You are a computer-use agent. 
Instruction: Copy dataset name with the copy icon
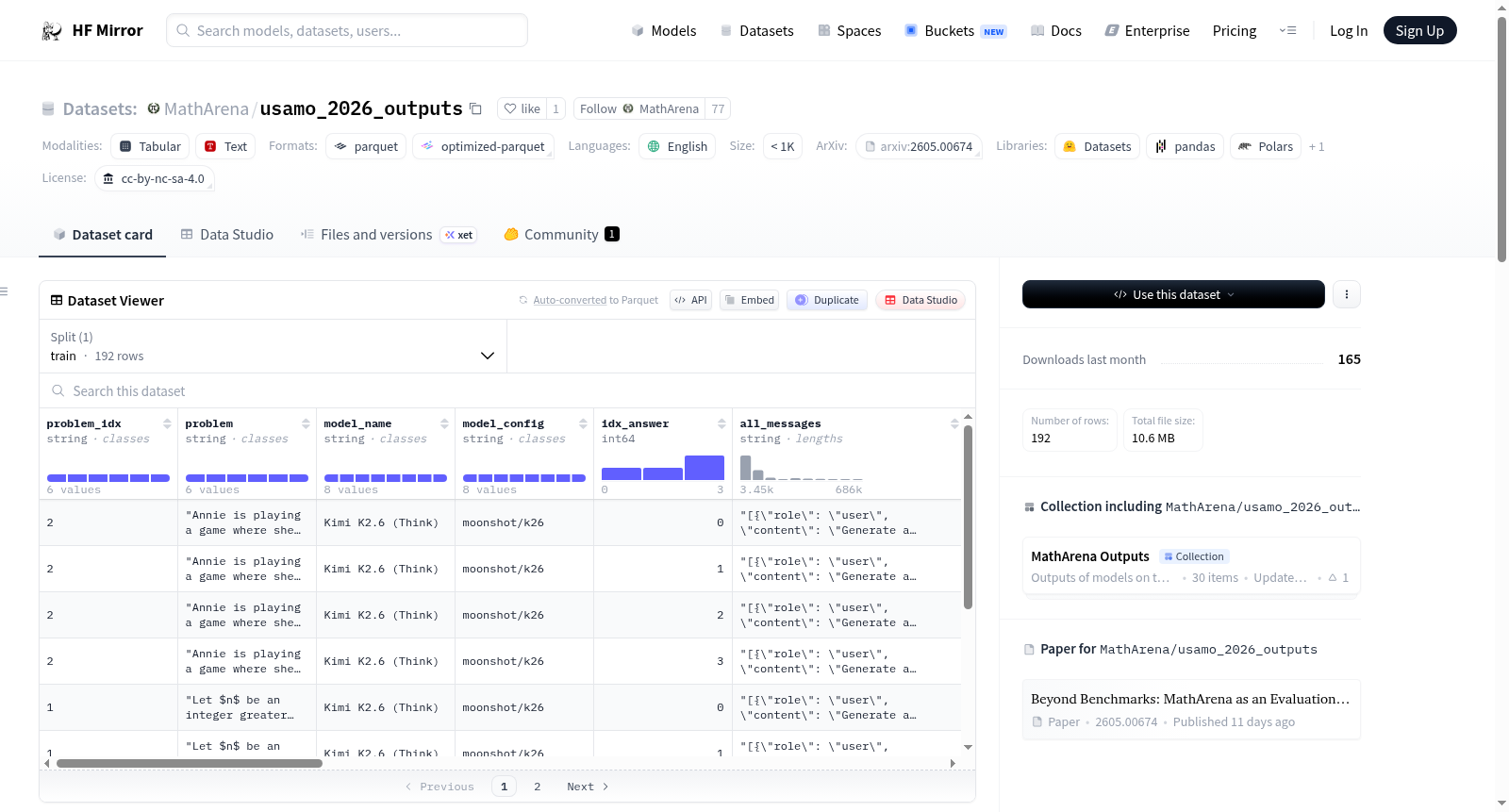pyautogui.click(x=475, y=108)
